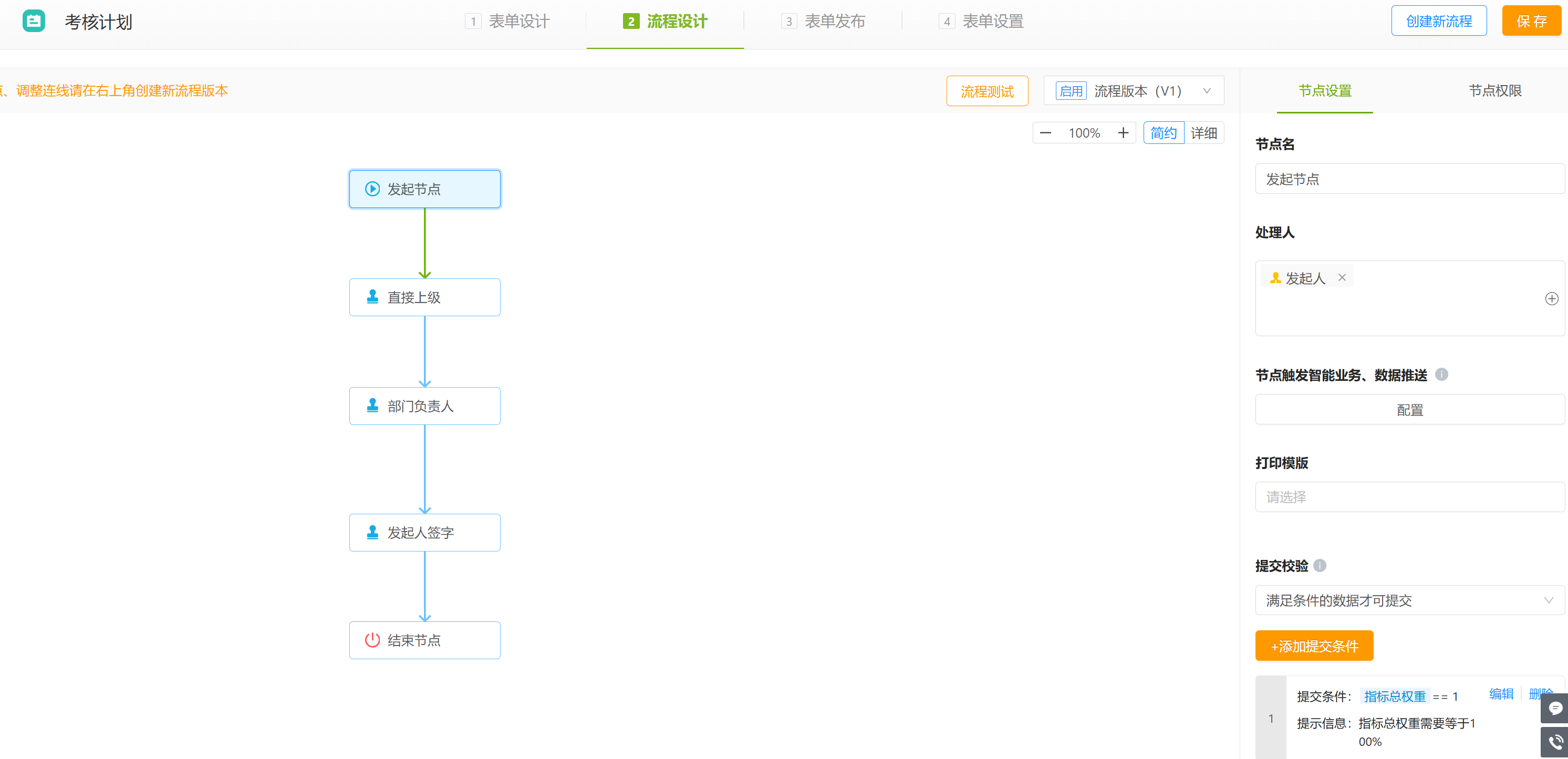Expand 流程版本 (V1) dropdown
Screen dimensions: 1568x759
1134,91
